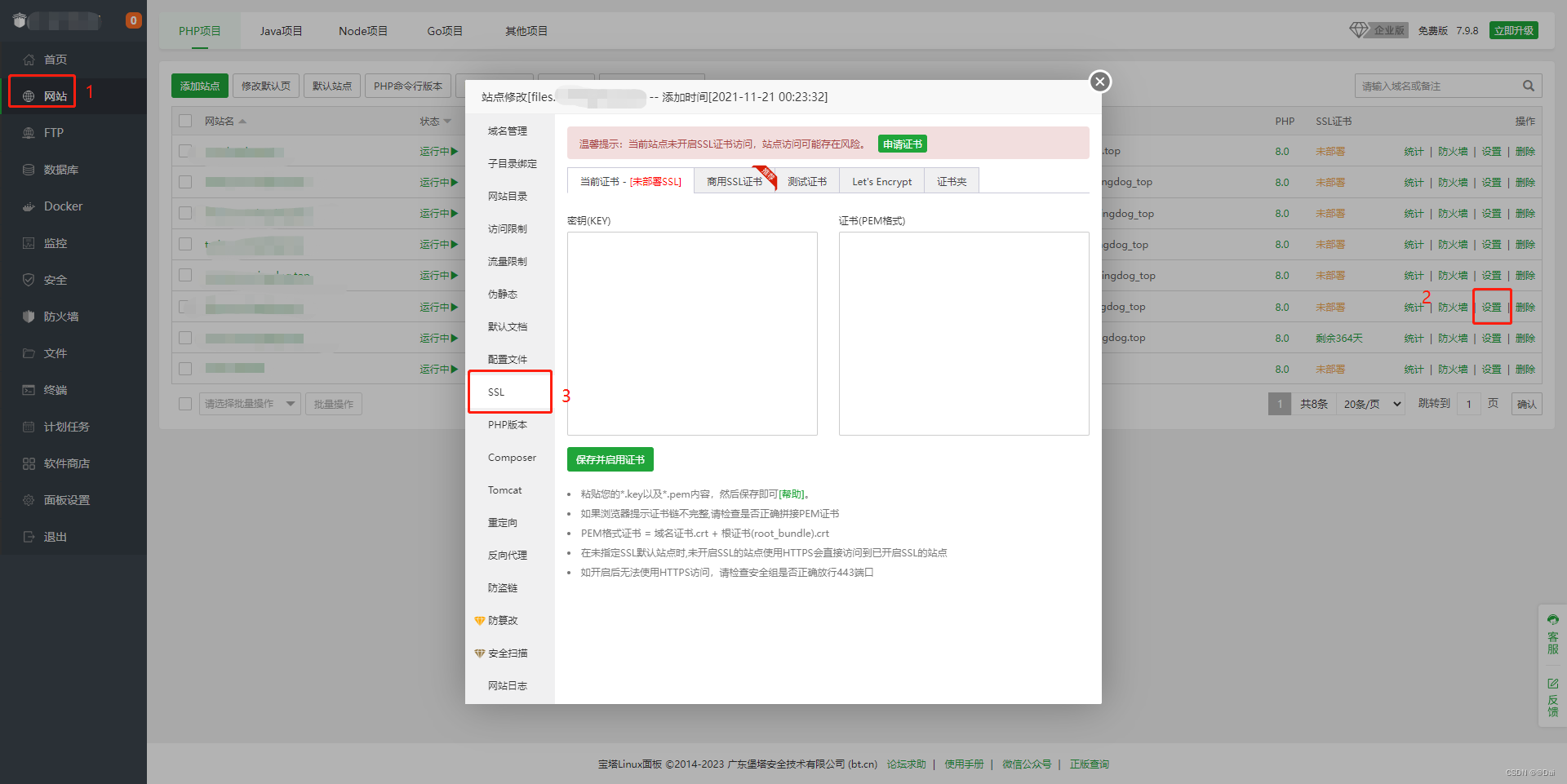Image resolution: width=1567 pixels, height=784 pixels.
Task: Click the 申请证书 button
Action: [903, 144]
